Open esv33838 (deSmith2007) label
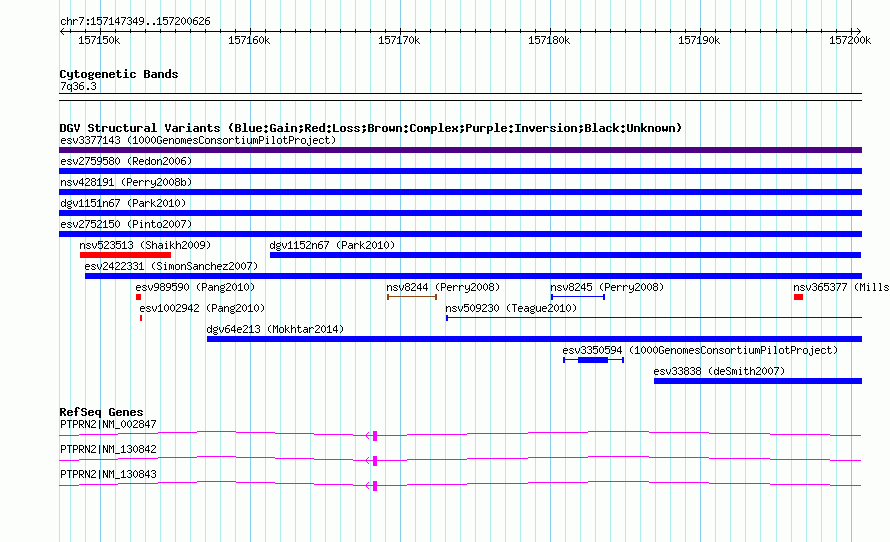Image resolution: width=890 pixels, height=542 pixels. tap(719, 371)
